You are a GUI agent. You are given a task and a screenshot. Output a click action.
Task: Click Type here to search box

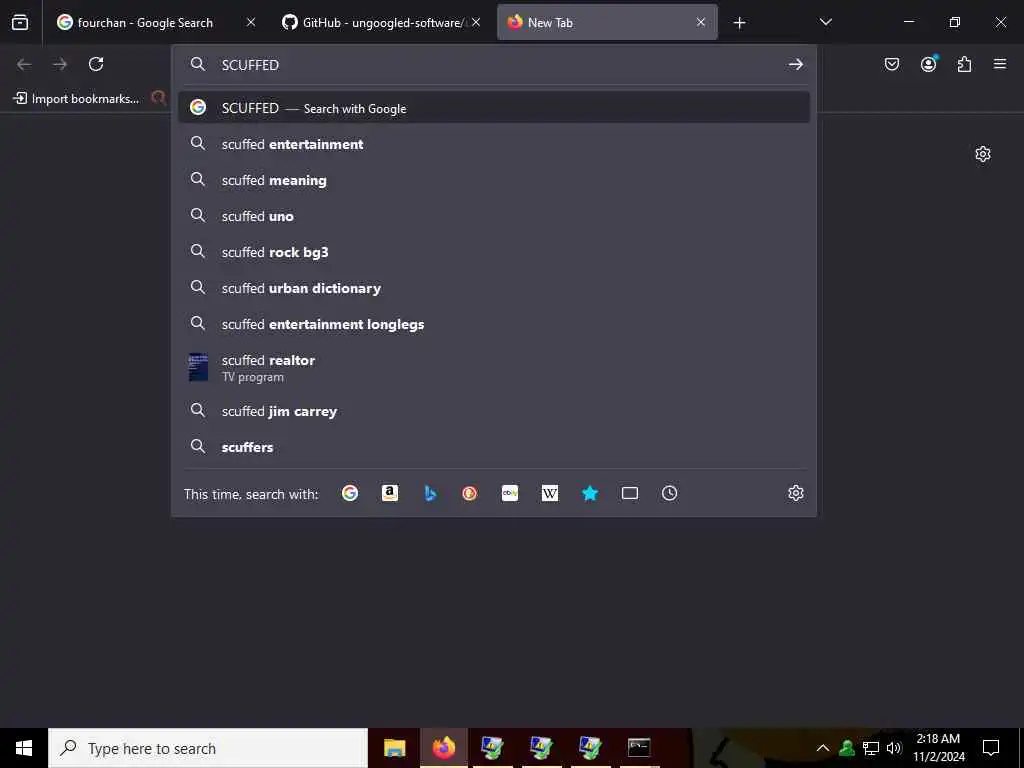pyautogui.click(x=208, y=748)
